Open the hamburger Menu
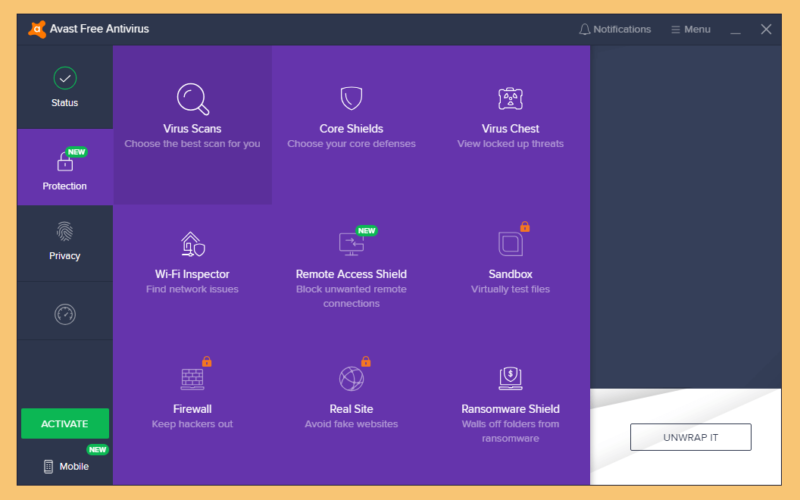 pos(690,30)
